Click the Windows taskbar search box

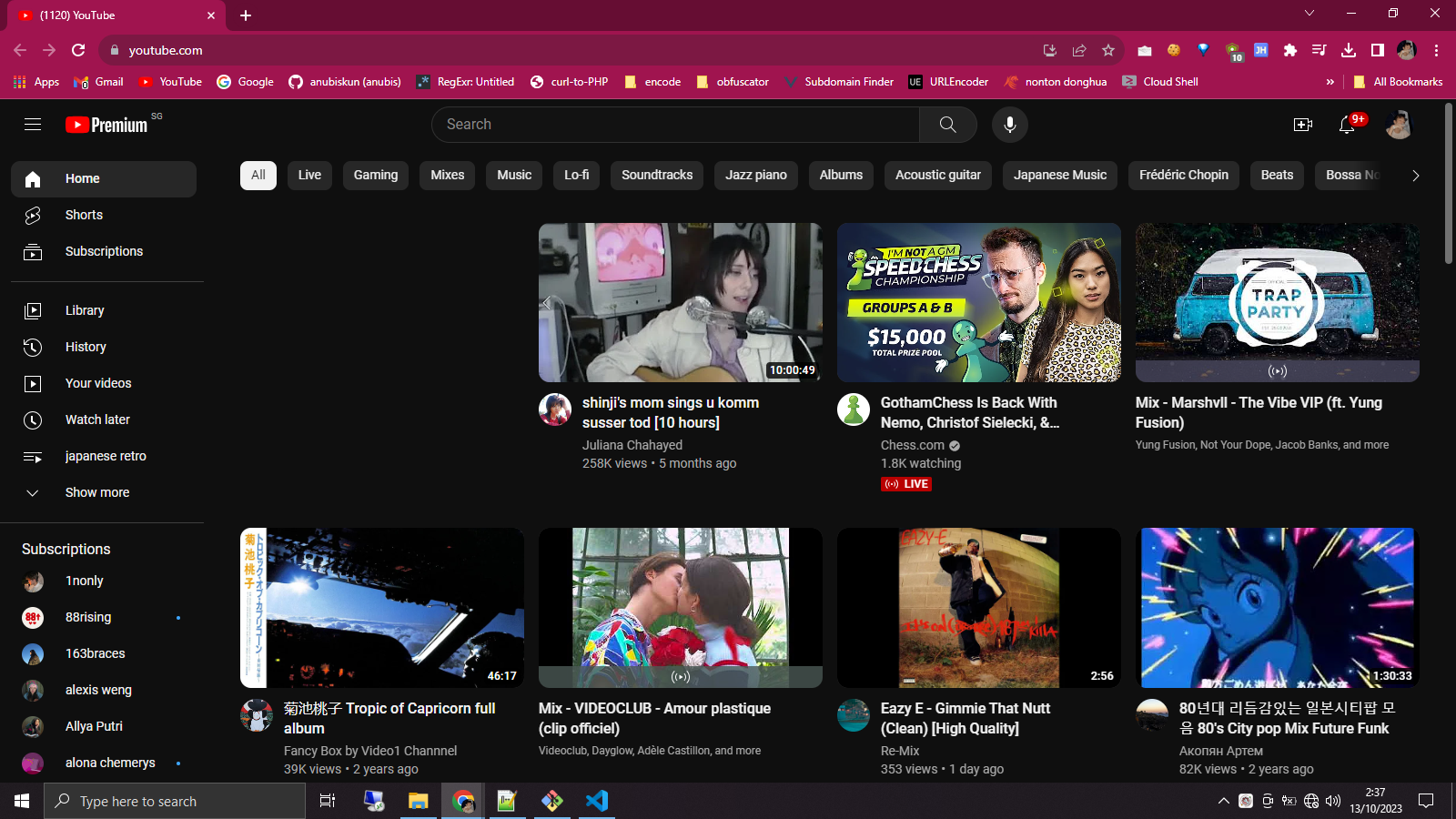(175, 801)
